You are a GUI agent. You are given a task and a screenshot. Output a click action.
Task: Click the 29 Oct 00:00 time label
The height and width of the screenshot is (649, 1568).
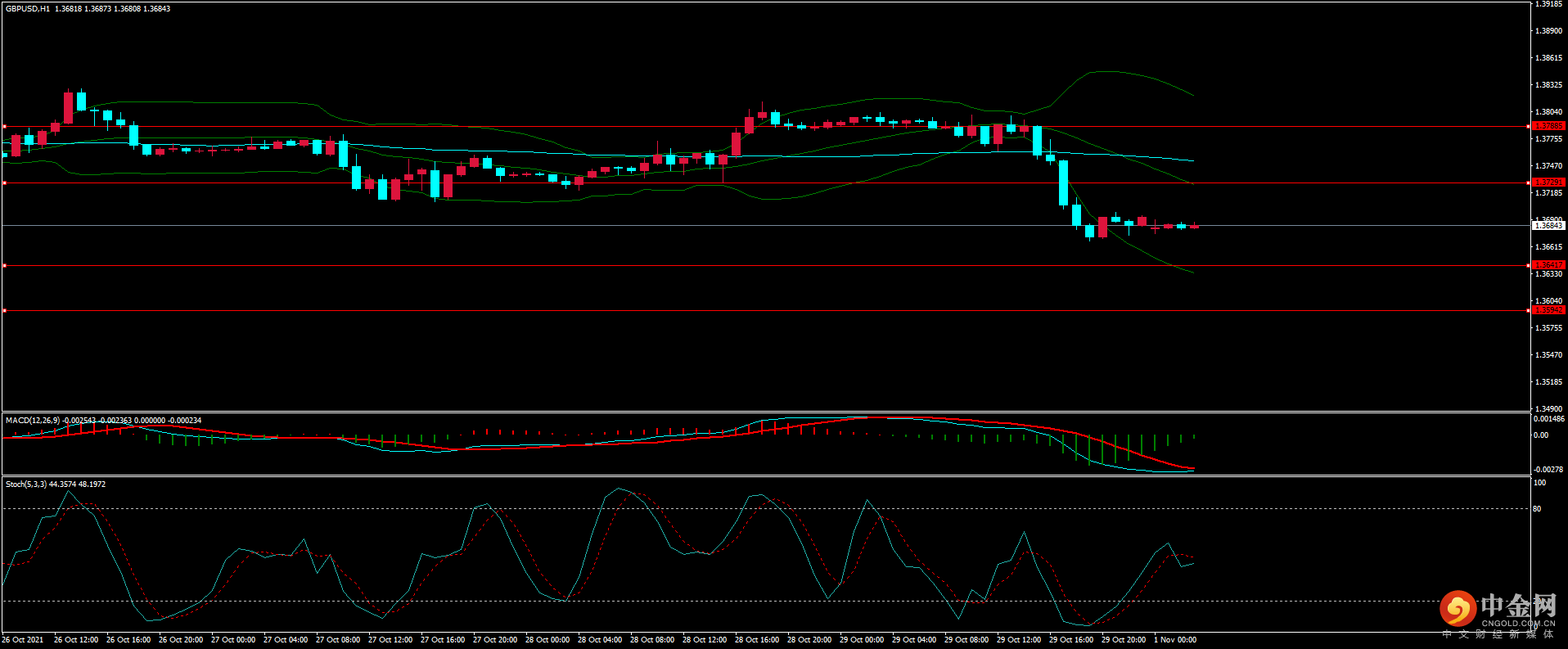click(862, 640)
